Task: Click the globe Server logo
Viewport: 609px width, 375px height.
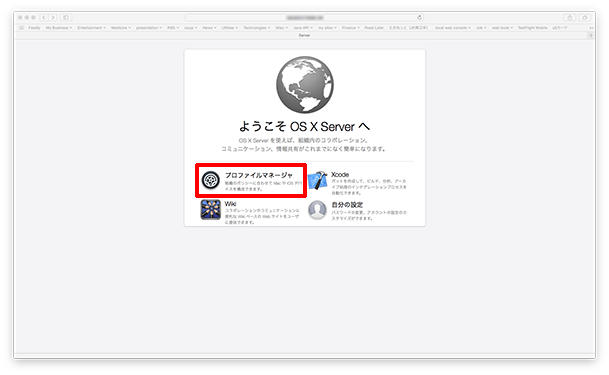Action: pyautogui.click(x=305, y=85)
